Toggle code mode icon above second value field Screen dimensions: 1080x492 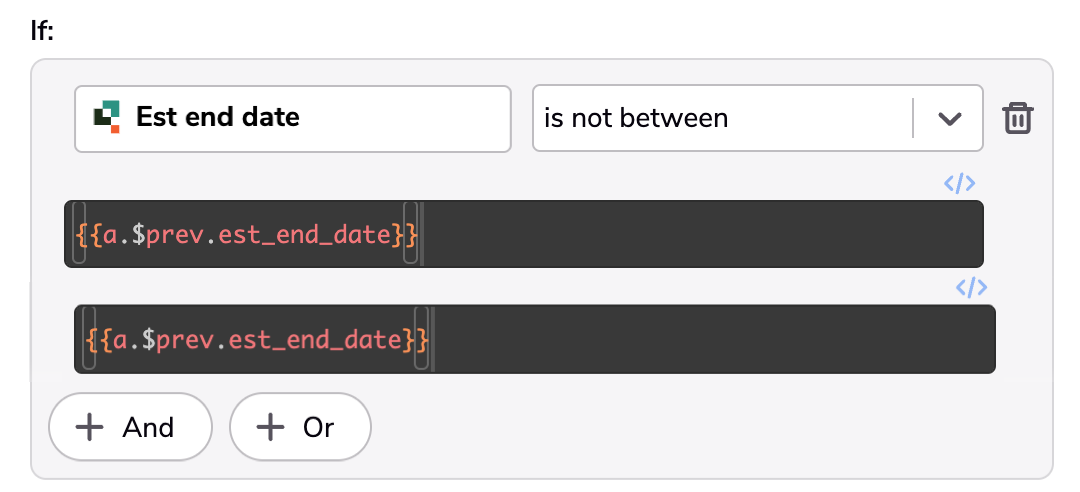pyautogui.click(x=971, y=287)
